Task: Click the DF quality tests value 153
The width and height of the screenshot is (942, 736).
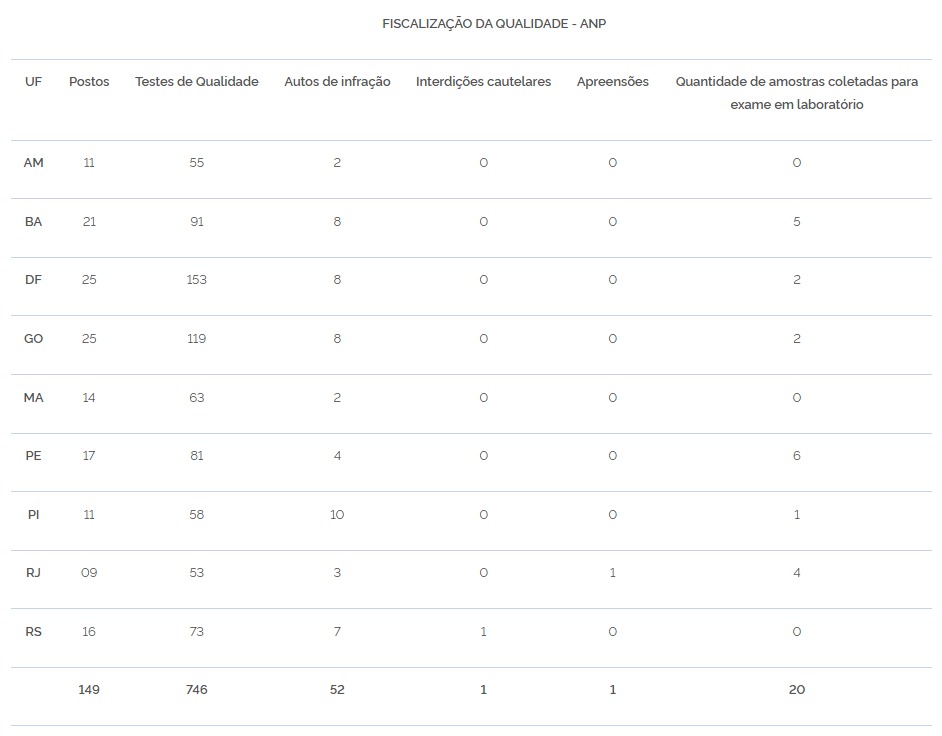Action: pos(197,280)
